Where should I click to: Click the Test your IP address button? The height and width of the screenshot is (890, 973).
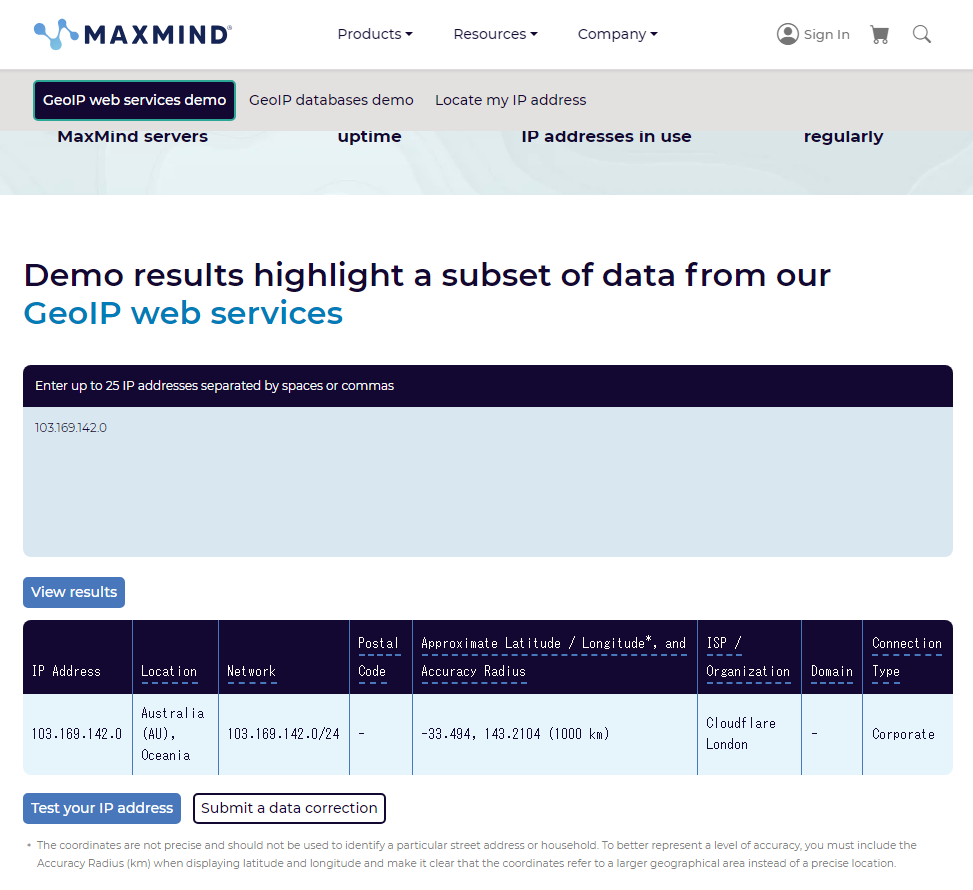point(102,808)
